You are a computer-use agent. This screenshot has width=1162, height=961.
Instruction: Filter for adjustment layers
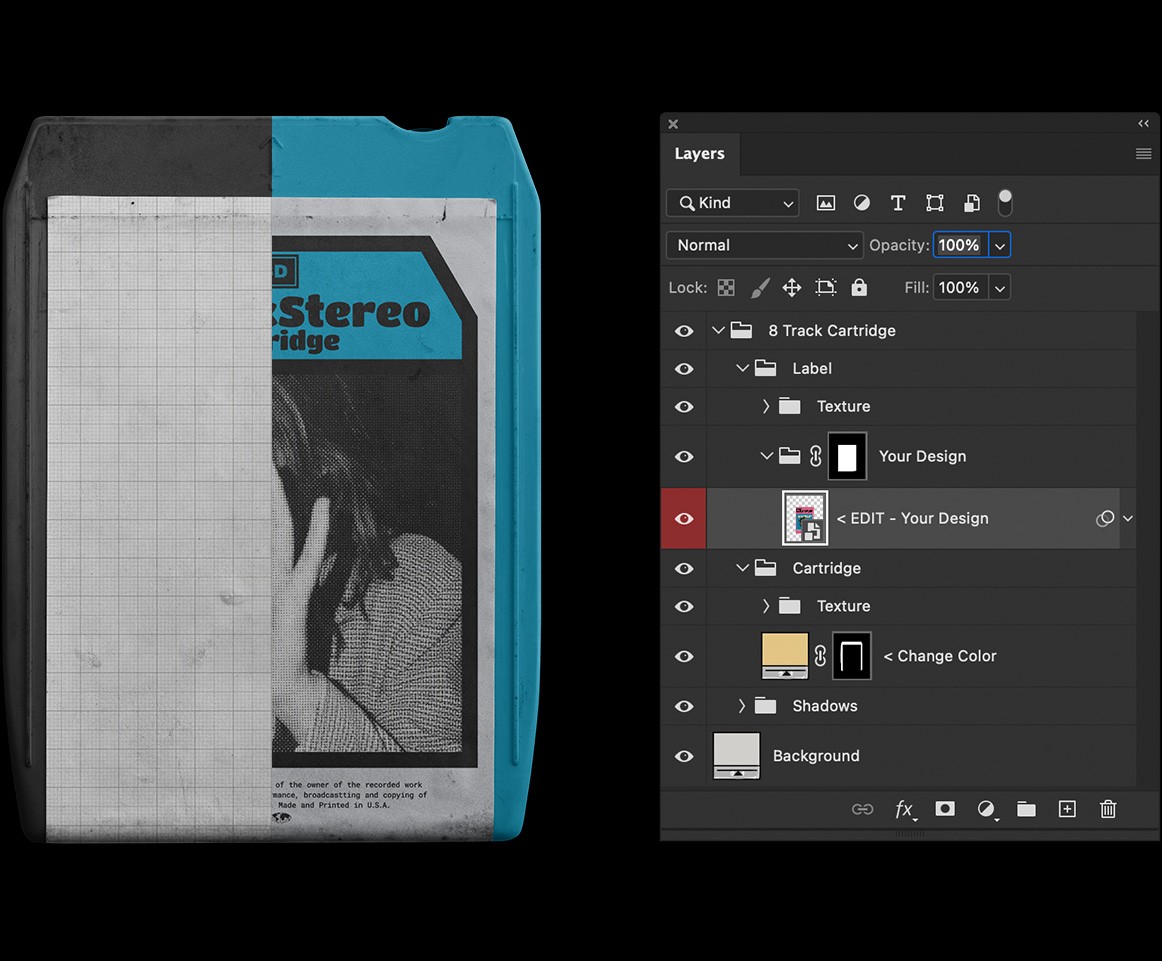[861, 203]
